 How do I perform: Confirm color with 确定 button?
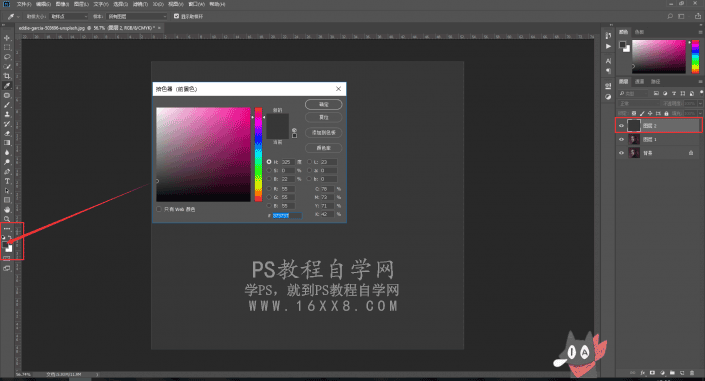coord(324,104)
